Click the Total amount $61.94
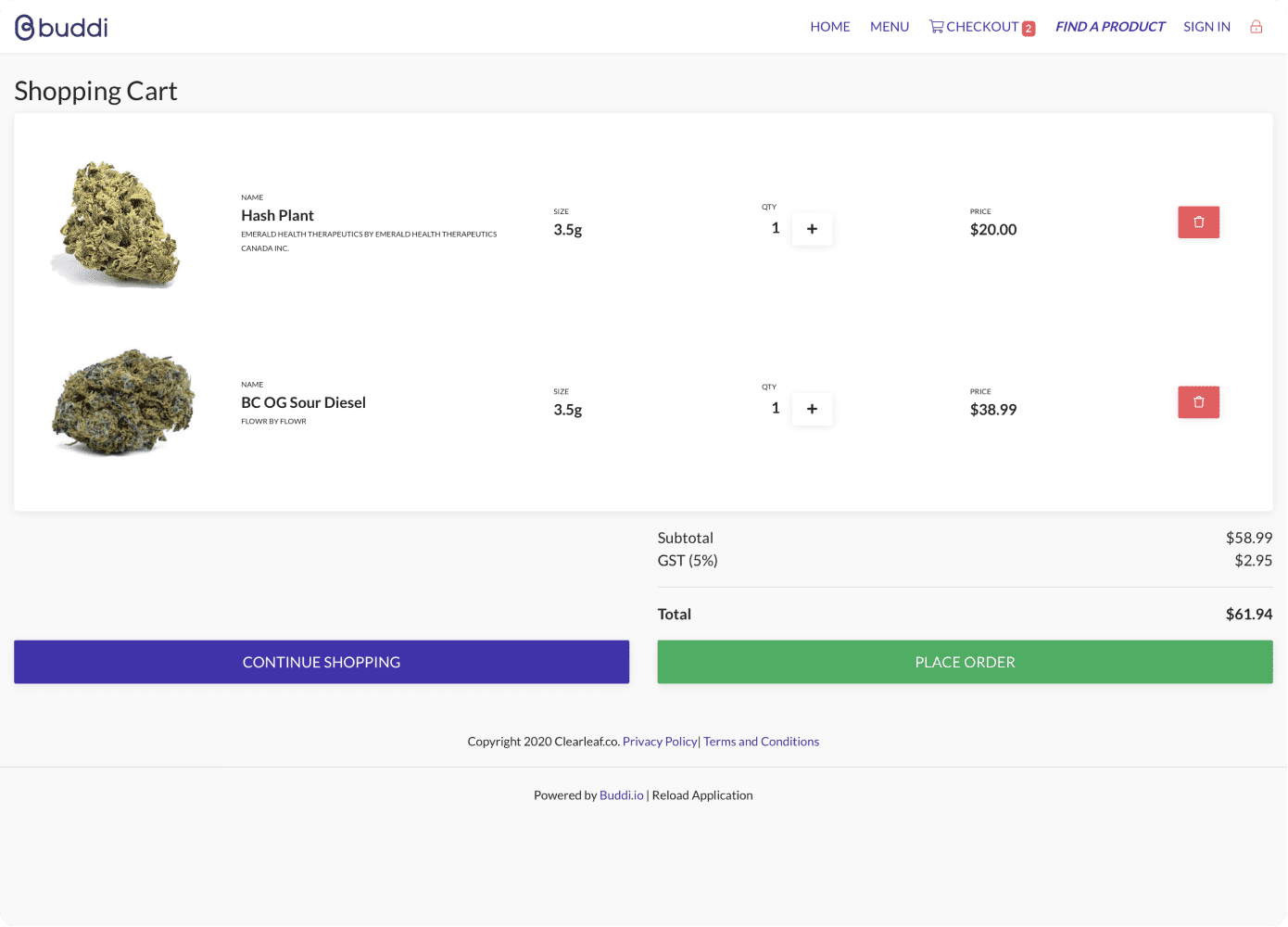 pos(1249,614)
